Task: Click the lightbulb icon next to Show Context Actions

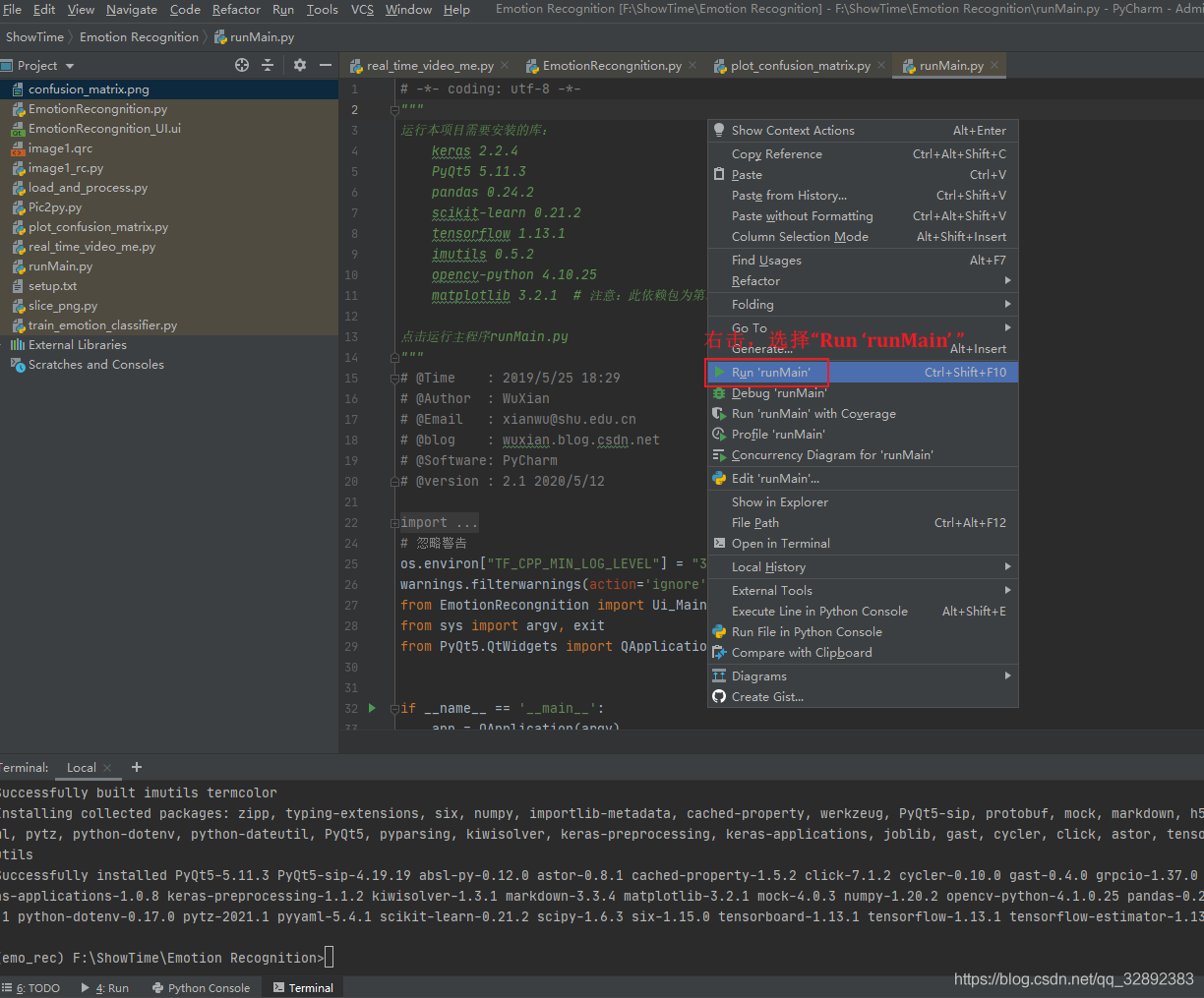Action: click(719, 130)
